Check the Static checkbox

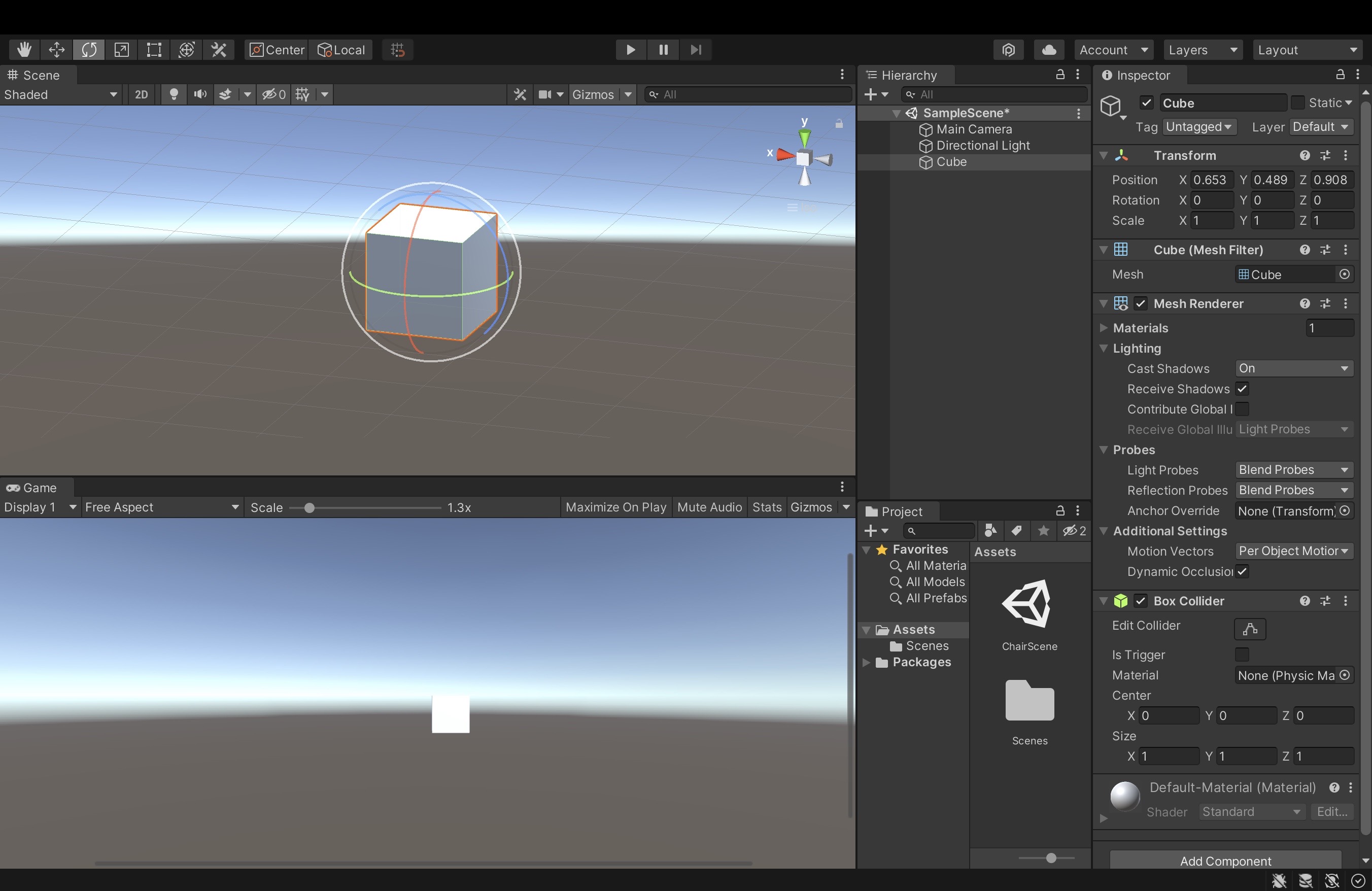click(x=1297, y=102)
